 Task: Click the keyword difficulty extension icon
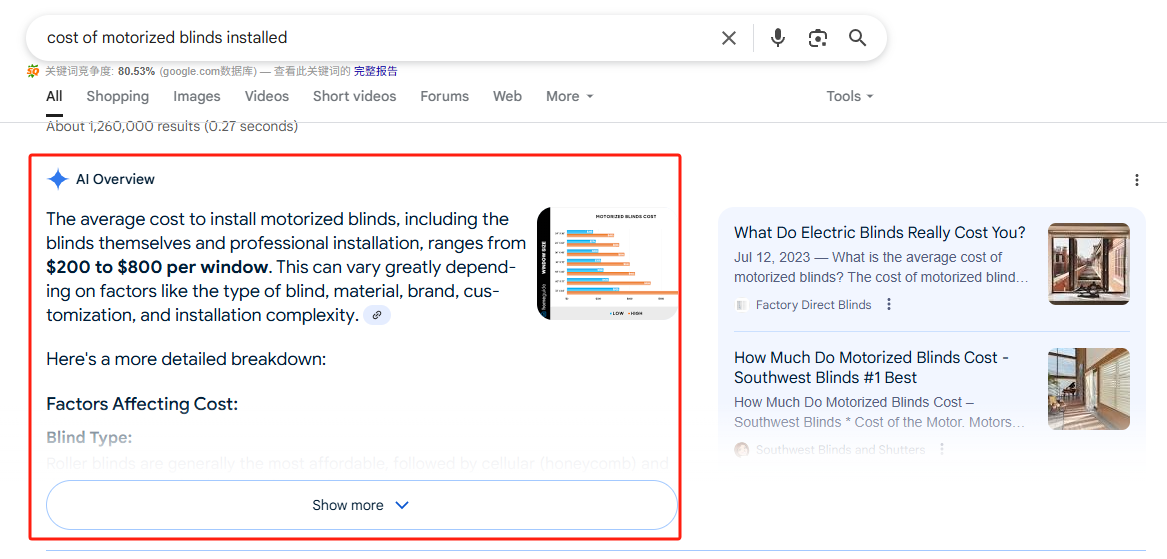coord(33,71)
